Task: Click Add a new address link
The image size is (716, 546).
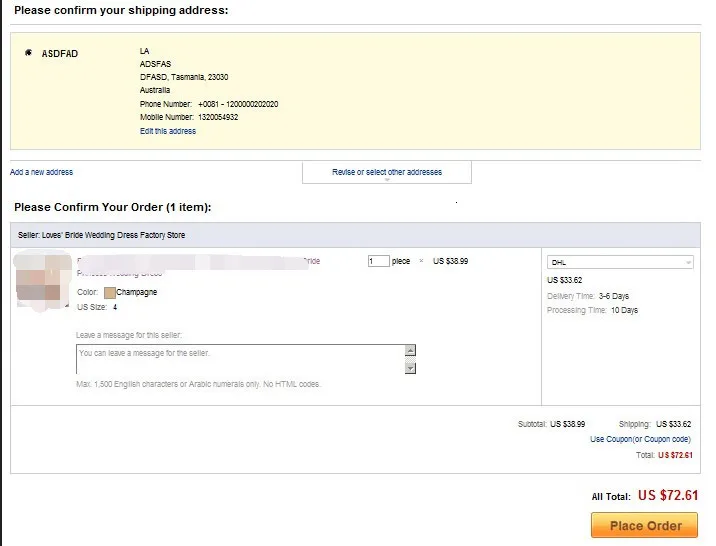Action: (41, 172)
